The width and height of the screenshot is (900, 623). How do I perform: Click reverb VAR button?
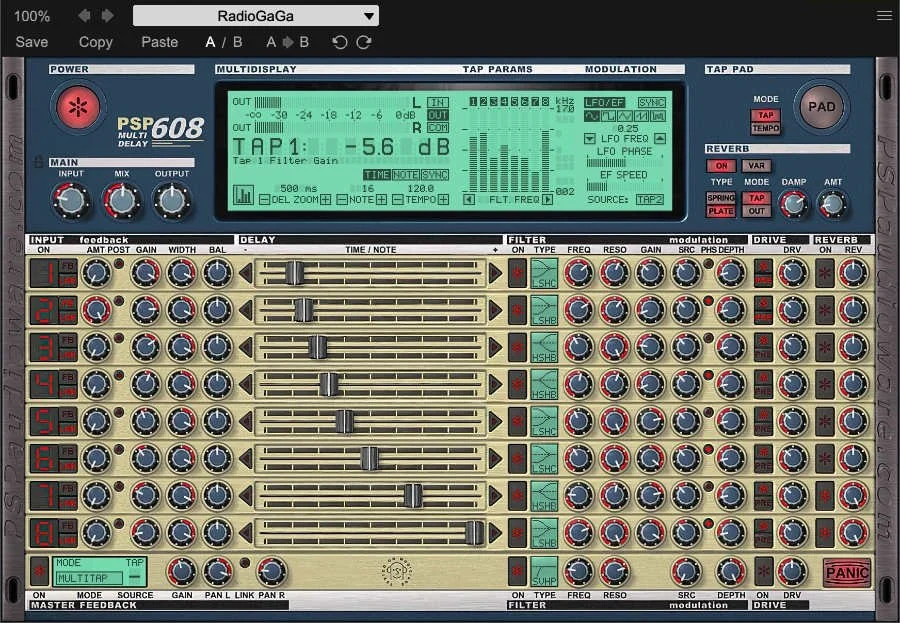tap(756, 166)
